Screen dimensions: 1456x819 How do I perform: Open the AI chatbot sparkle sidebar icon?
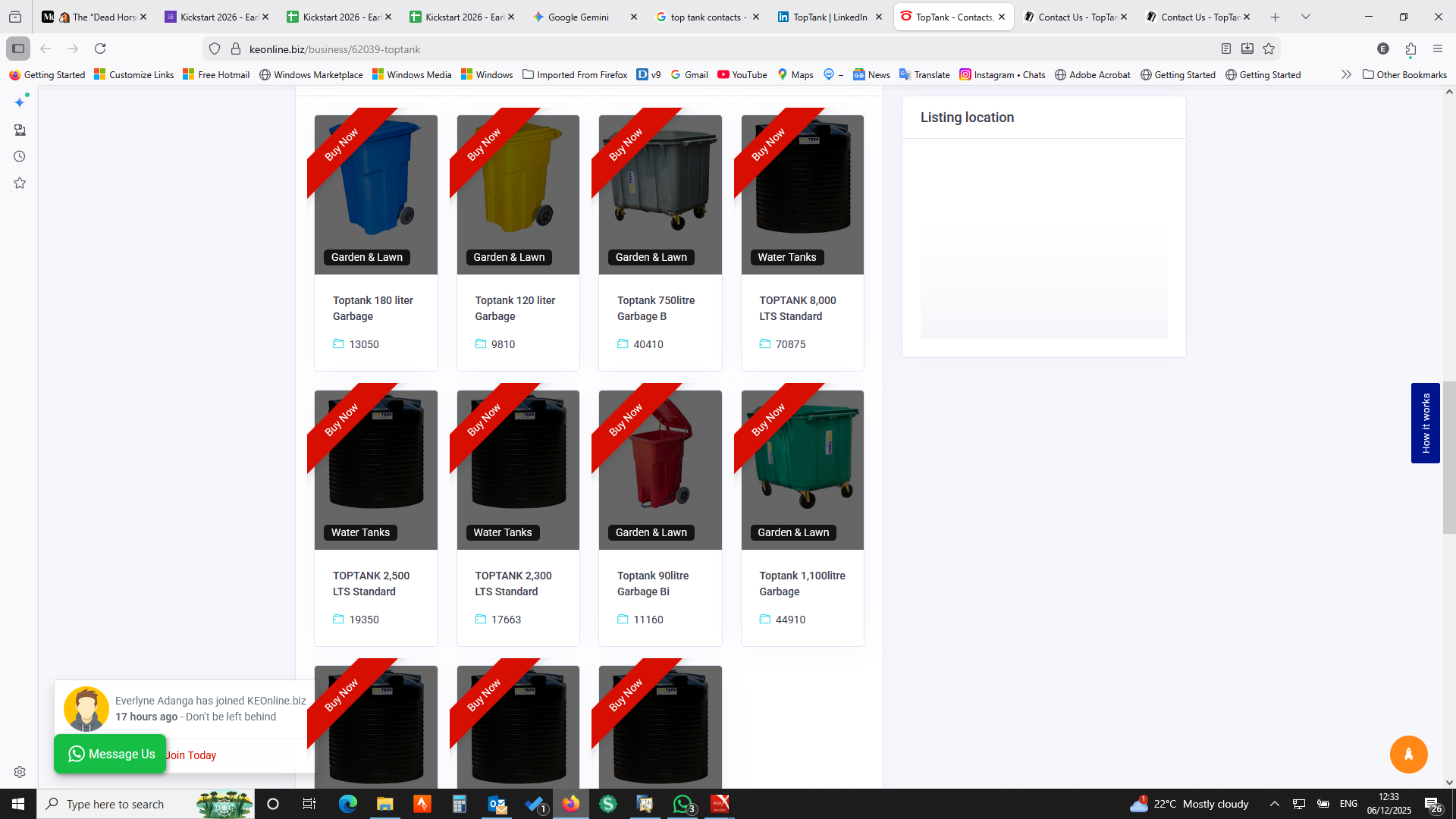coord(20,102)
